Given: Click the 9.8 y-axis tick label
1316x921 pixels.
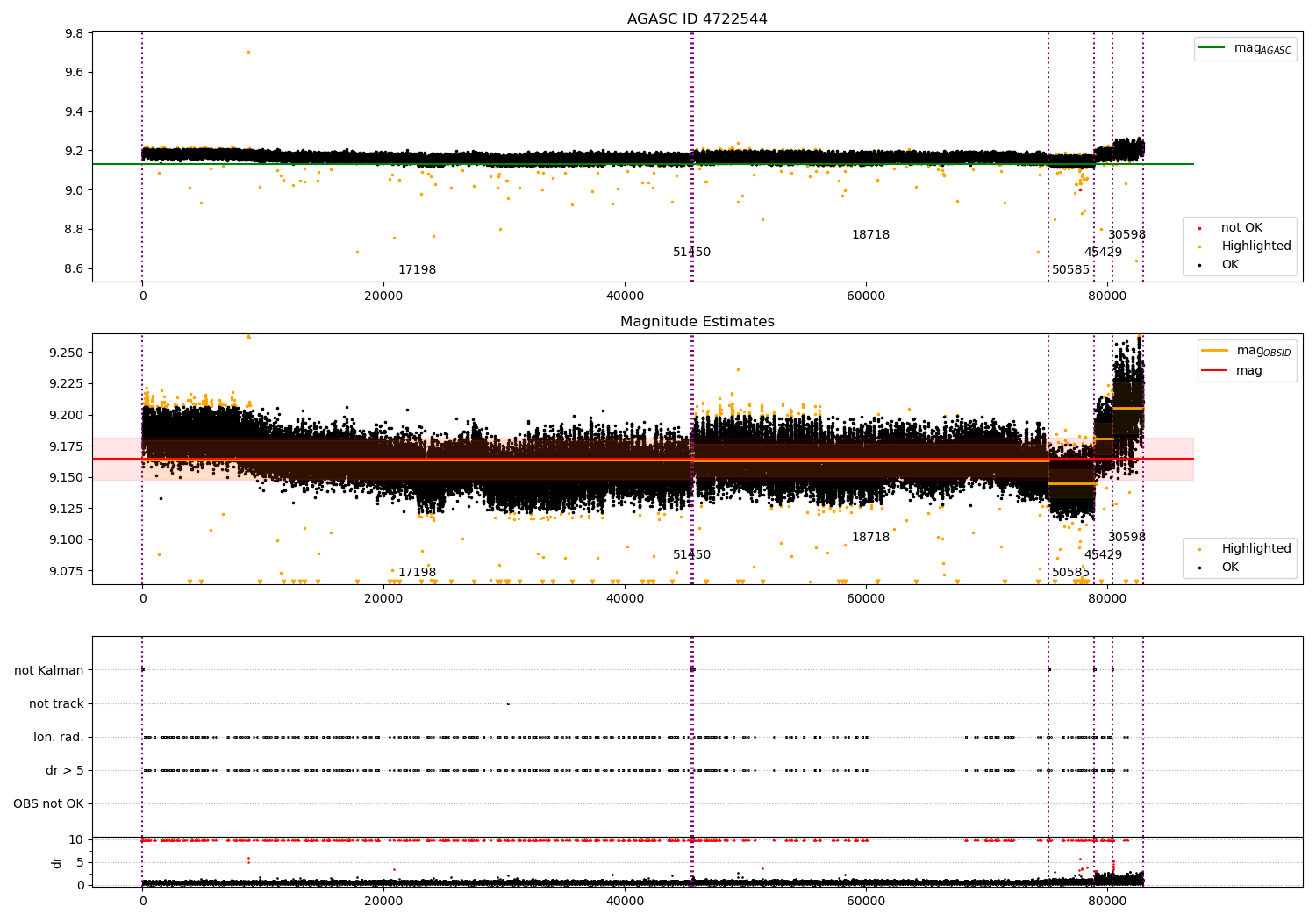Looking at the screenshot, I should [x=75, y=33].
